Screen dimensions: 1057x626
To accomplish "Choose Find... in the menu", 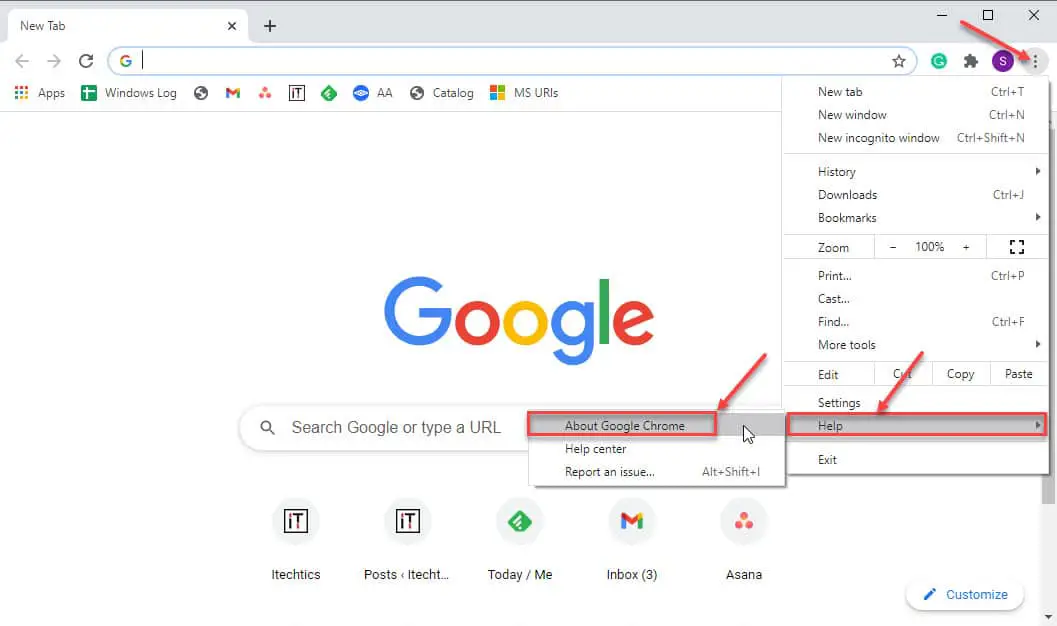I will [916, 321].
